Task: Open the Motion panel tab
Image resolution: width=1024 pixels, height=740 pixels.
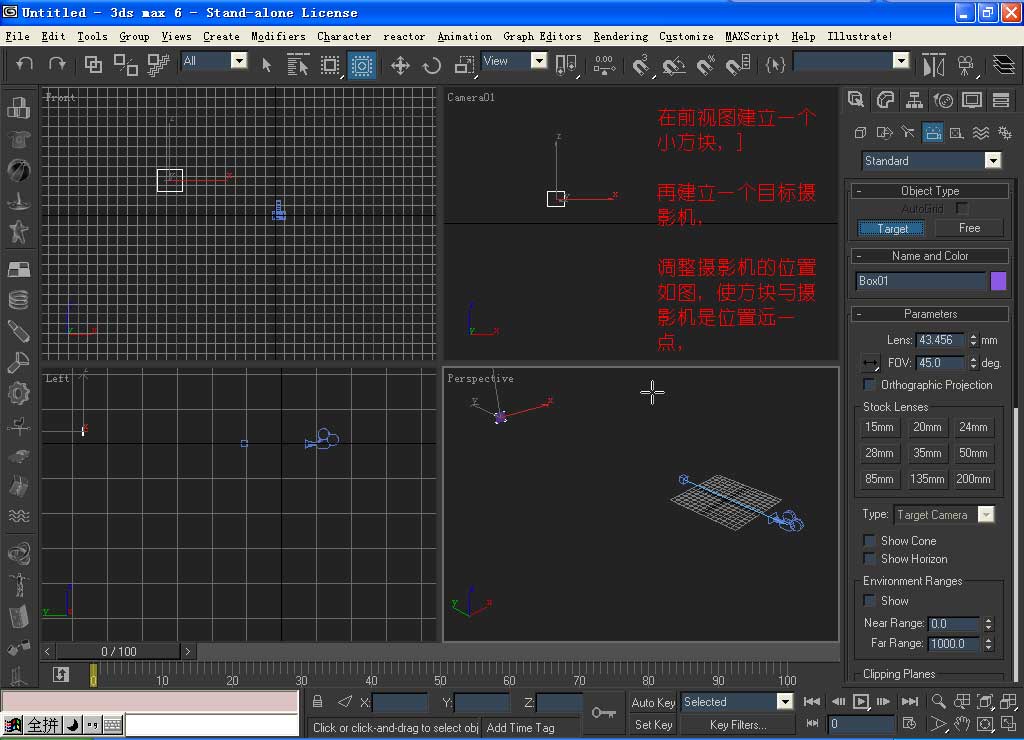Action: click(x=943, y=99)
